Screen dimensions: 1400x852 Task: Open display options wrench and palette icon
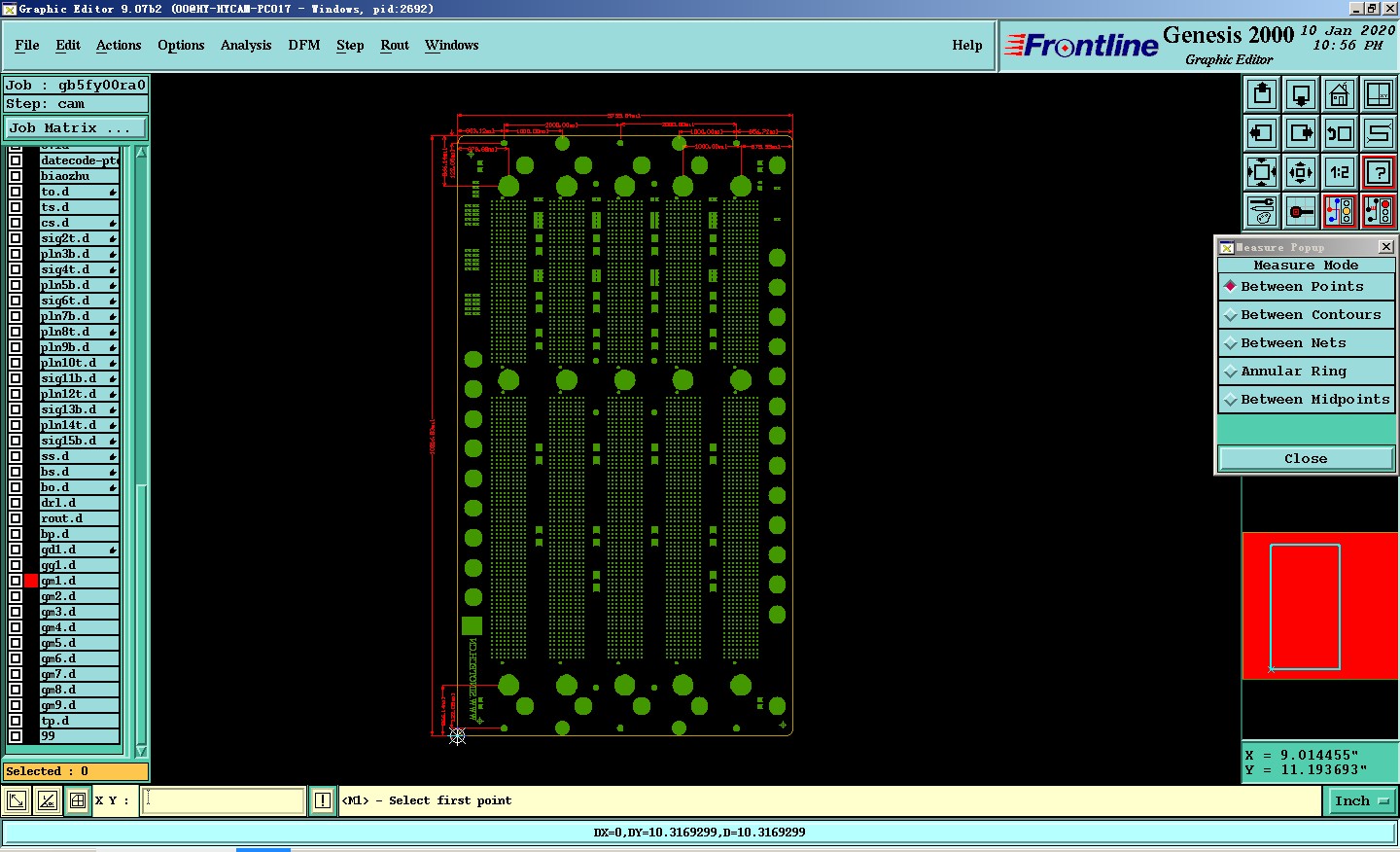tap(1262, 211)
